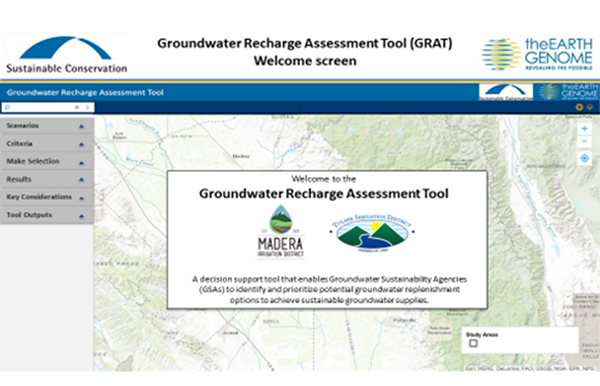This screenshot has width=600, height=386.
Task: Open the Results section label
Action: tap(19, 179)
